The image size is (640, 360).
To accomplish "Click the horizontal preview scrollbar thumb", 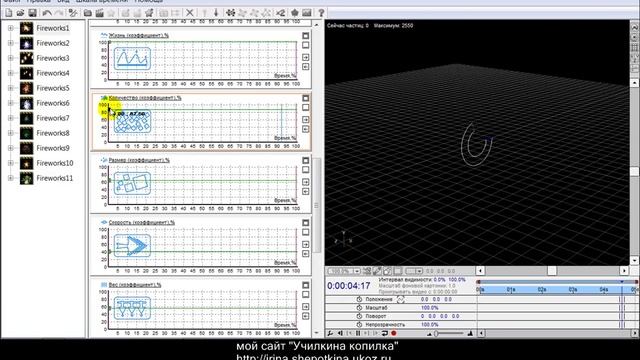I will point(552,271).
